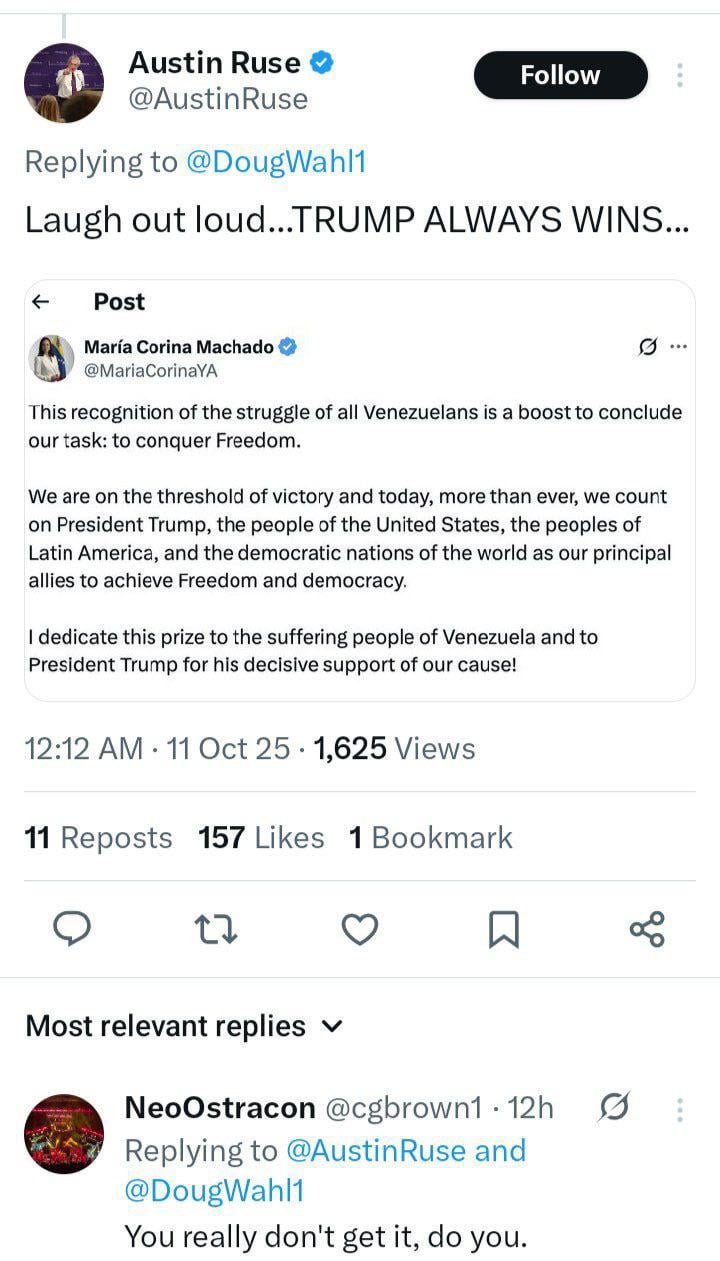Follow Austin Ruse
The height and width of the screenshot is (1261, 720).
(x=560, y=75)
